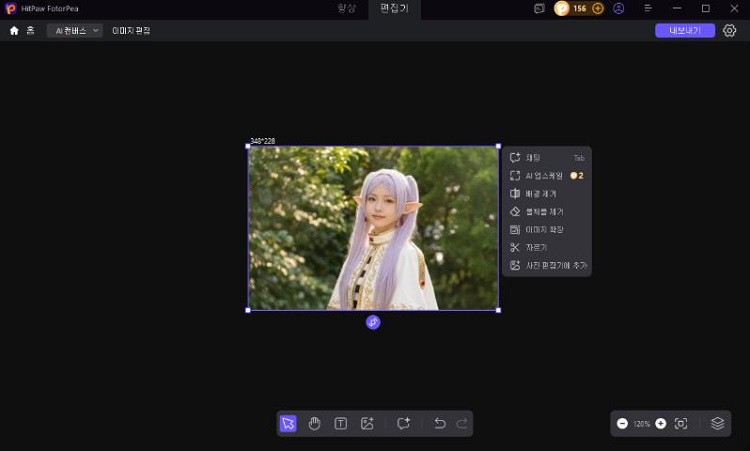Fit canvas to screen icon
This screenshot has height=451, width=750.
pyautogui.click(x=681, y=423)
